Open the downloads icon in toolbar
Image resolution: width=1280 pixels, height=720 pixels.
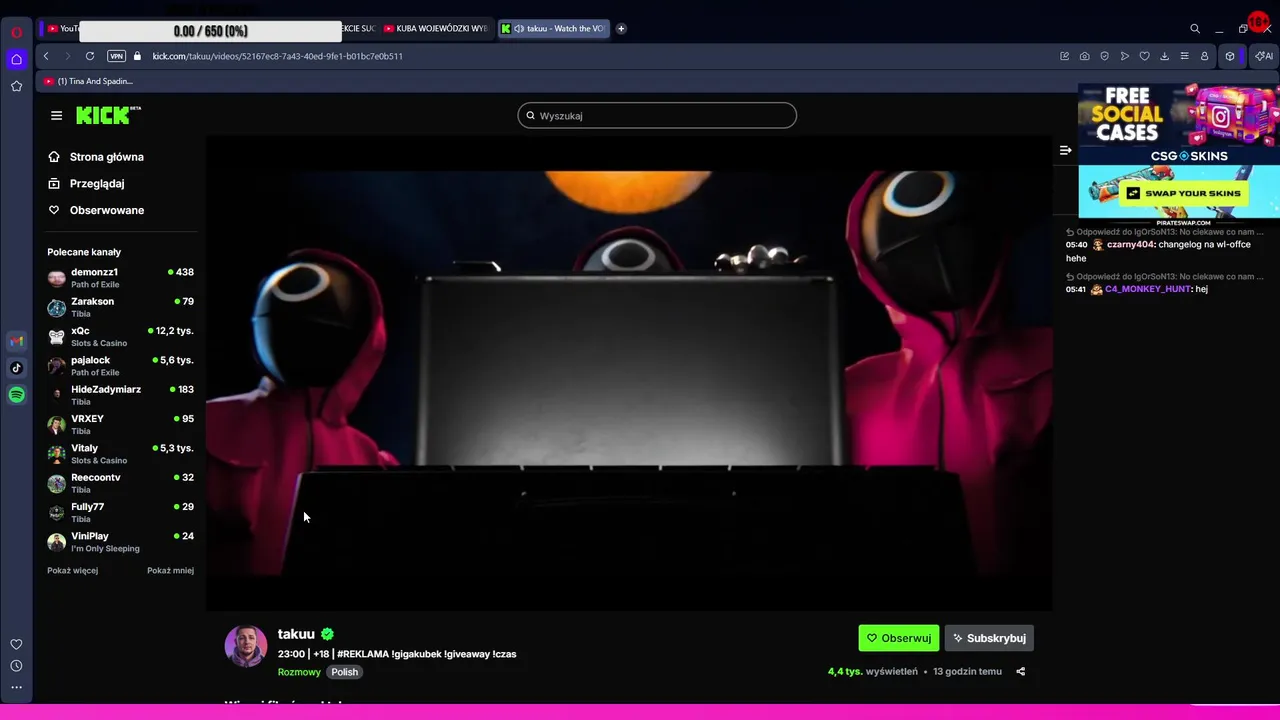[1164, 56]
